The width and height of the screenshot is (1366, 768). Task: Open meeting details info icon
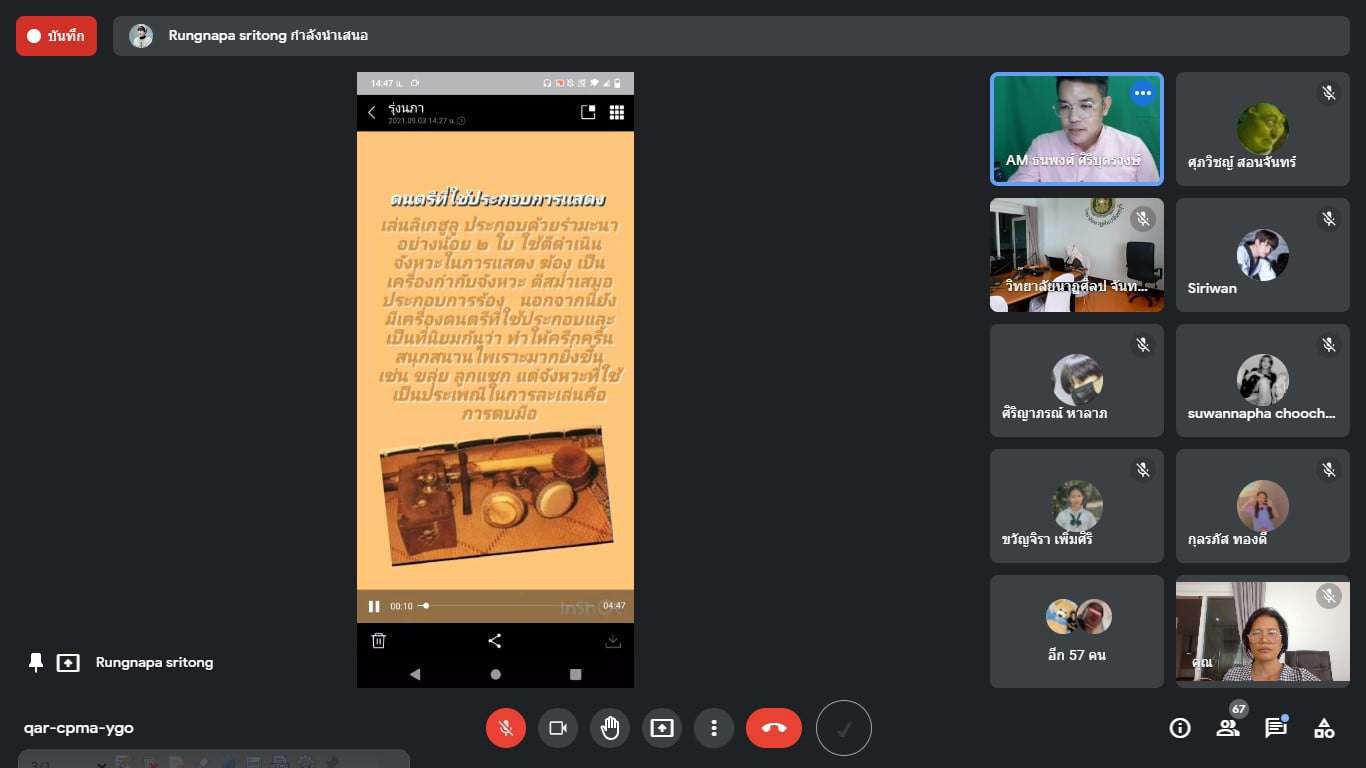[x=1180, y=728]
